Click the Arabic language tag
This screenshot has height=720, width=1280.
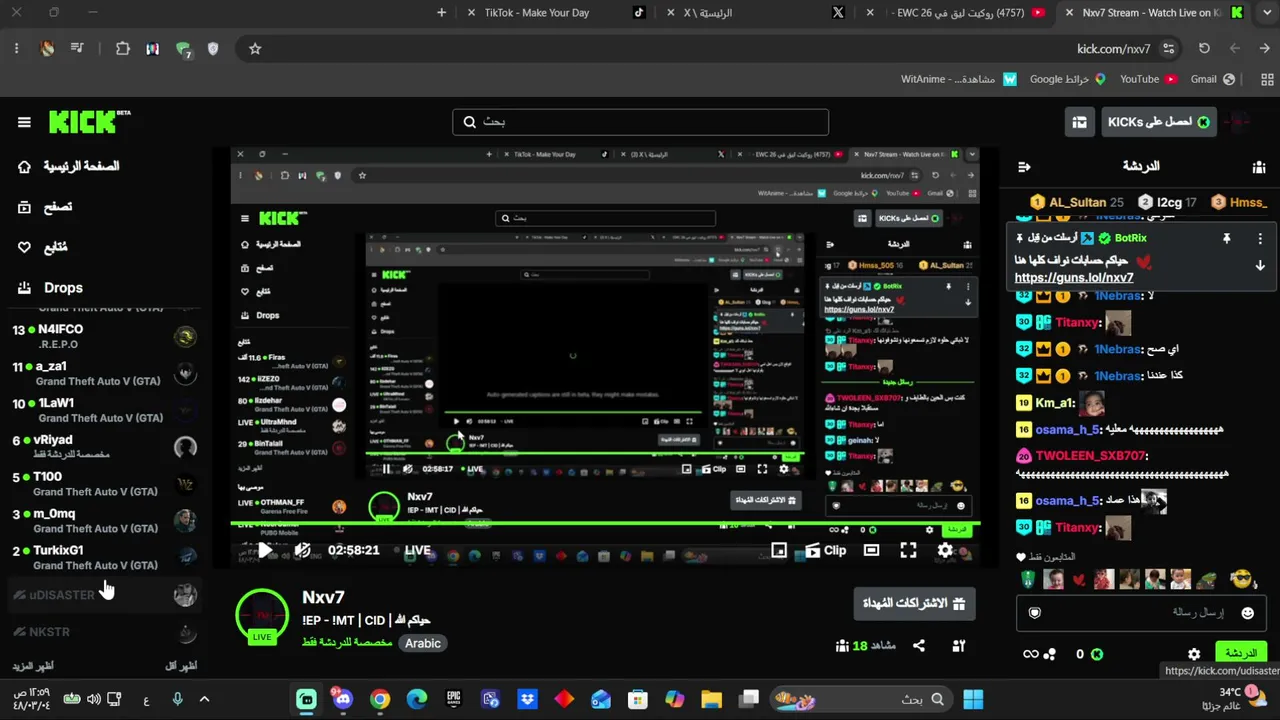(x=422, y=643)
